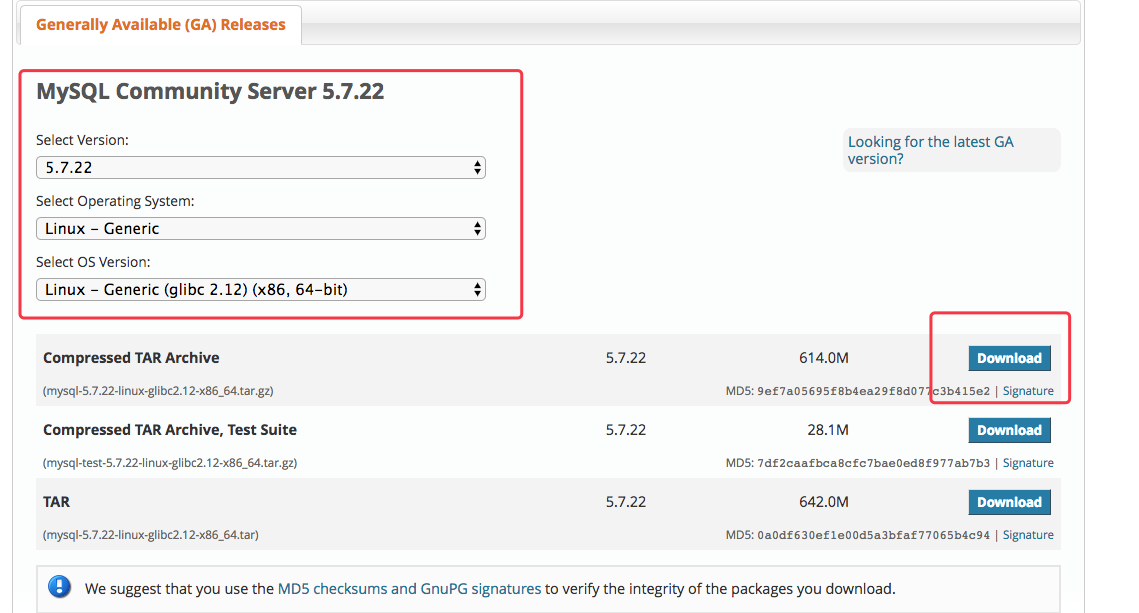
Task: Click the mysql-5.7.22-linux-glibc2.12-x86_64.tar filename
Action: click(151, 535)
